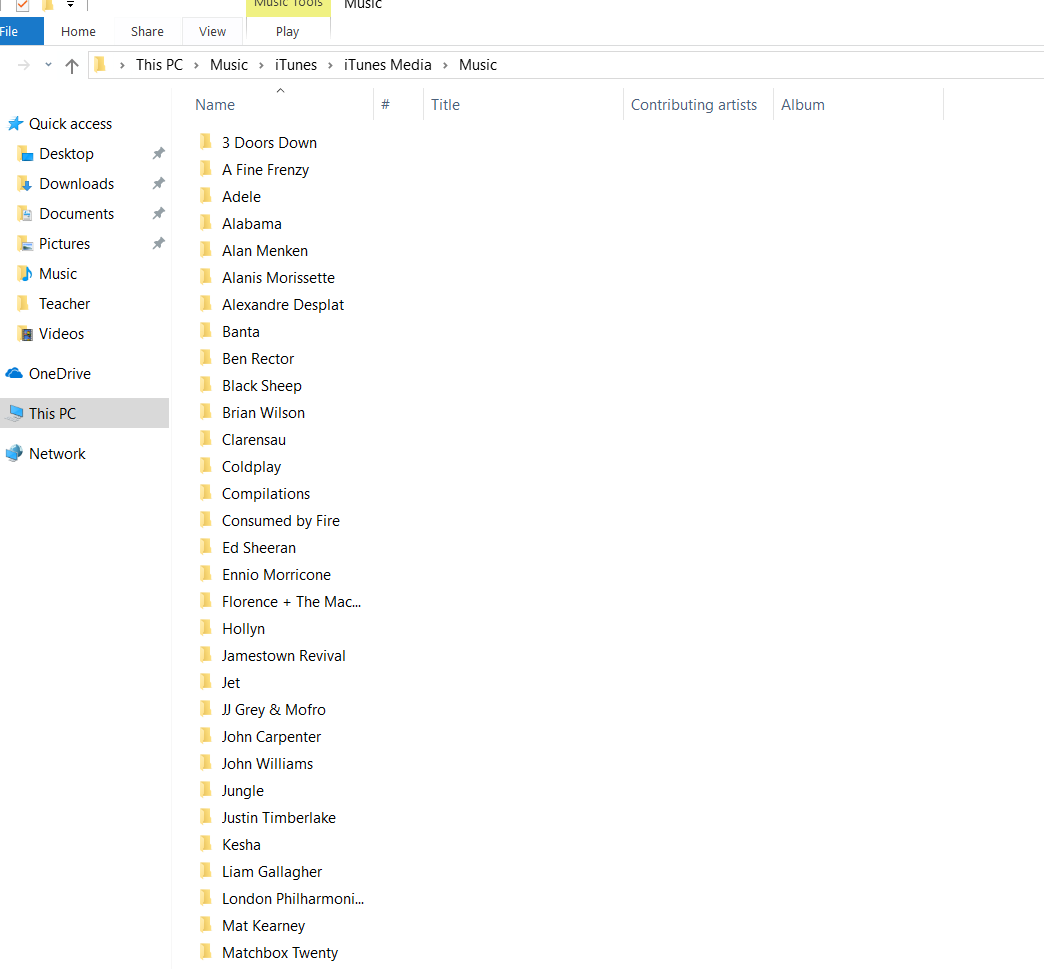Viewport: 1044px width, 969px height.
Task: Select the Matchbox Twenty folder
Action: pyautogui.click(x=280, y=953)
